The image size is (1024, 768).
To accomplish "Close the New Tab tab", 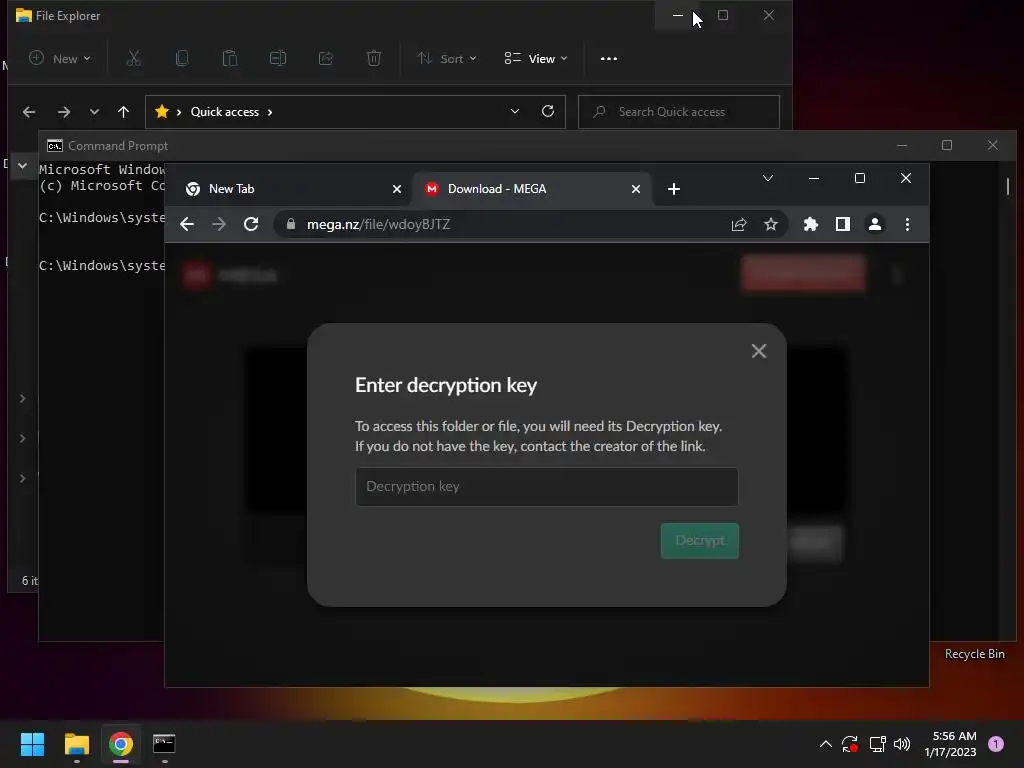I will point(396,189).
